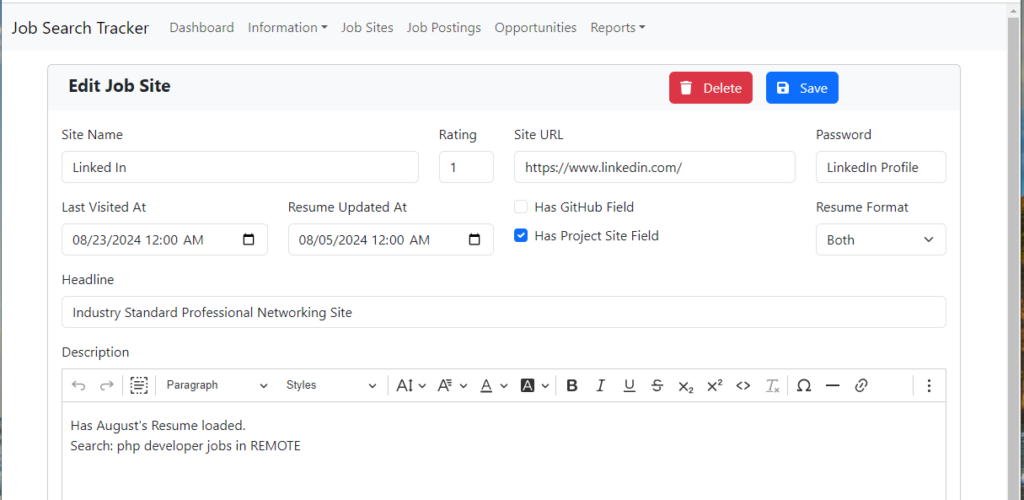
Task: Redo edit in Description editor
Action: [106, 386]
